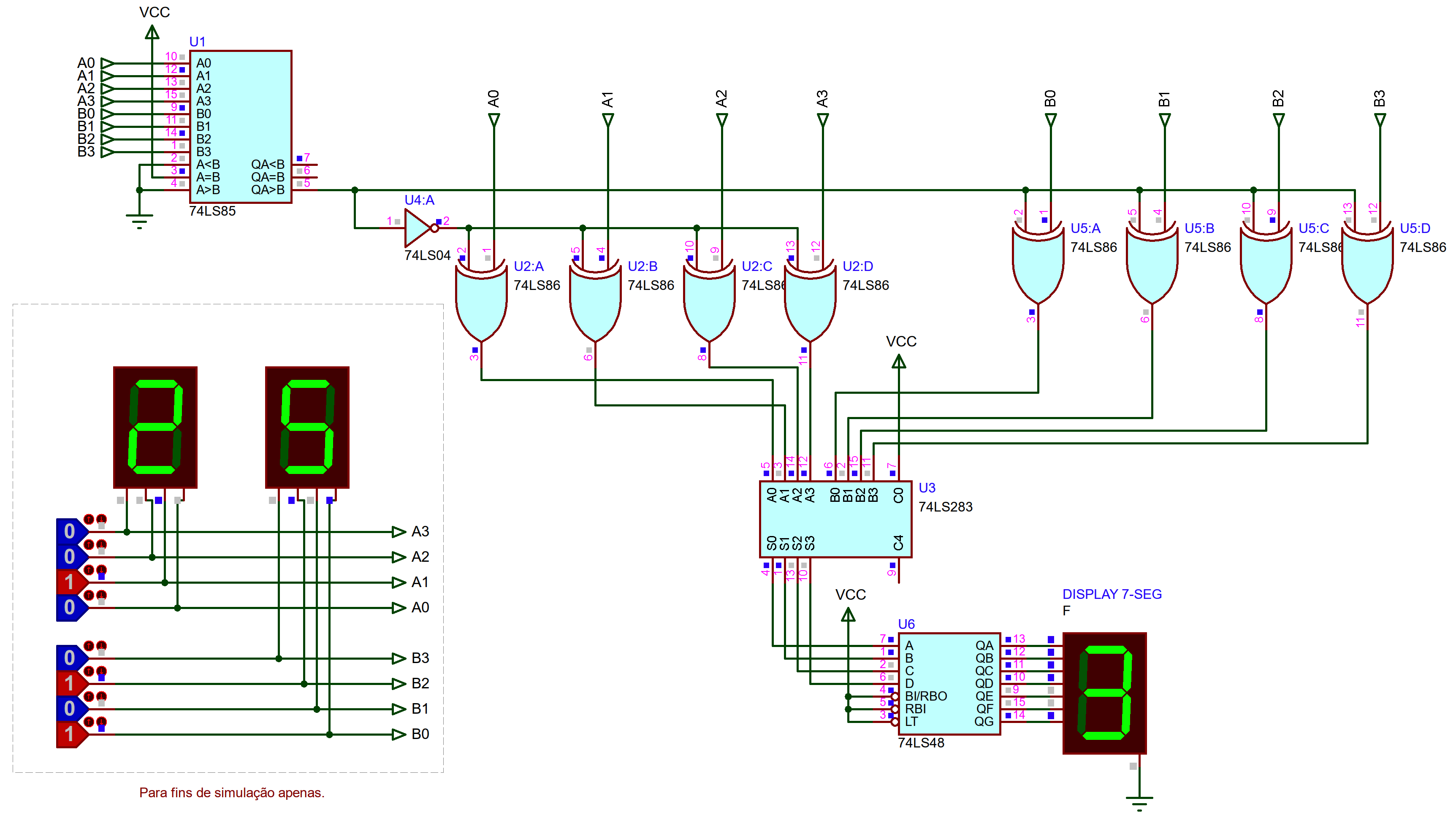The height and width of the screenshot is (823, 1456).
Task: Select the 7-segment display above the B inputs
Action: pos(307,427)
